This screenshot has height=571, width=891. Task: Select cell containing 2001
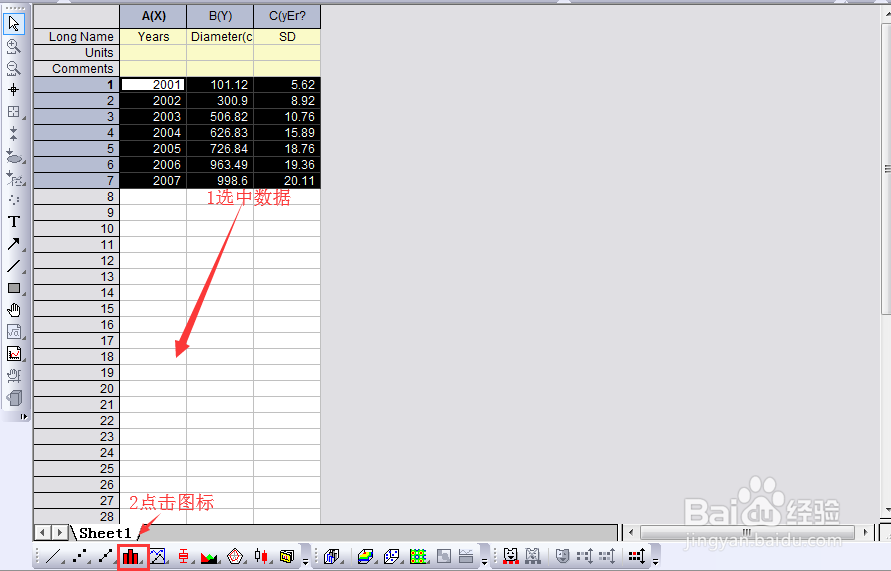click(153, 85)
